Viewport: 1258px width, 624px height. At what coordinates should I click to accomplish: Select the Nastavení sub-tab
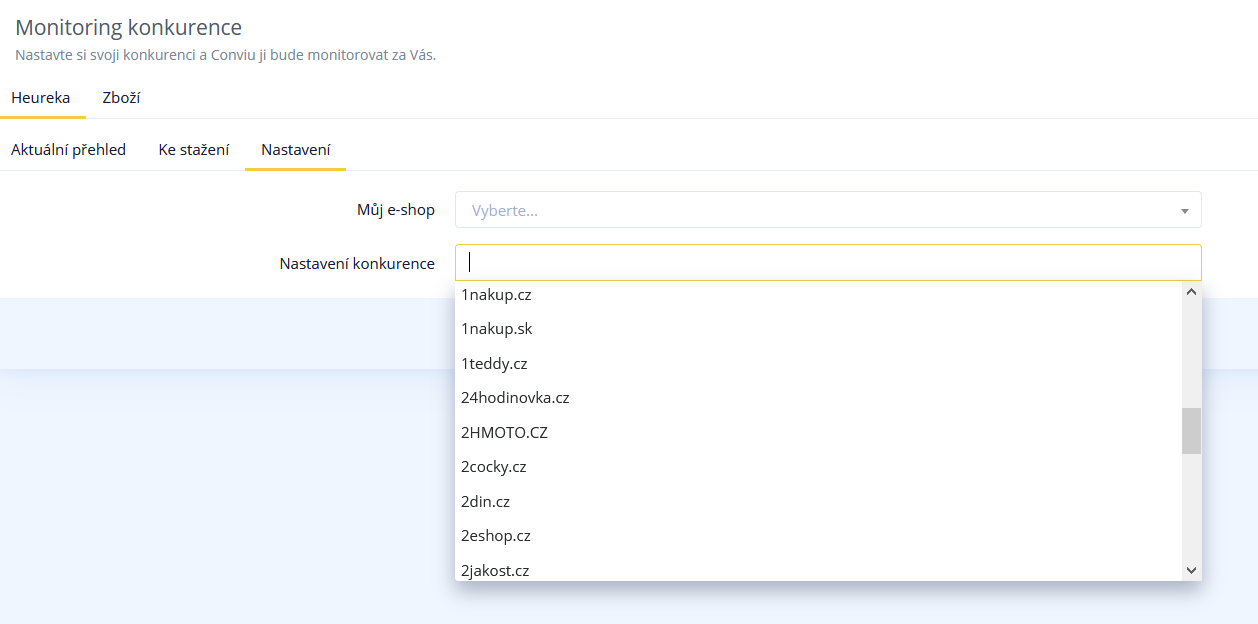coord(295,150)
